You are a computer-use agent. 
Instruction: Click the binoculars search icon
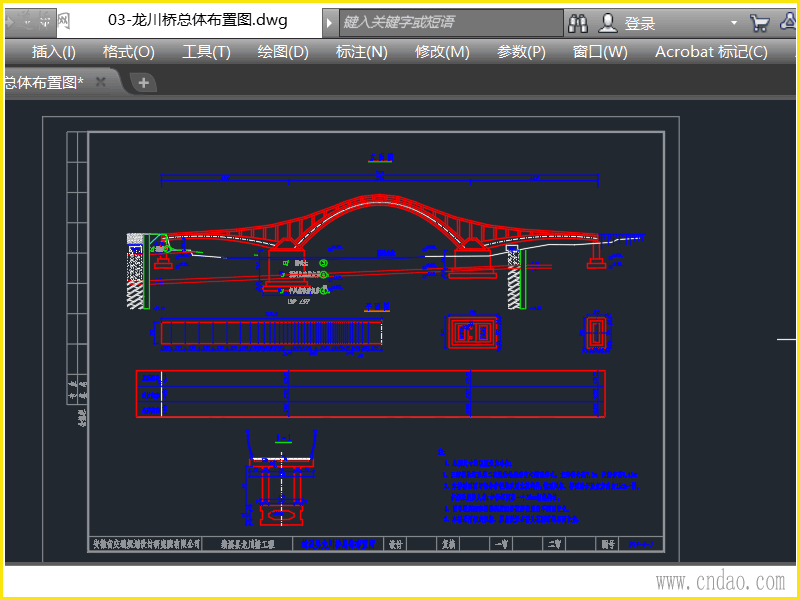pyautogui.click(x=578, y=23)
